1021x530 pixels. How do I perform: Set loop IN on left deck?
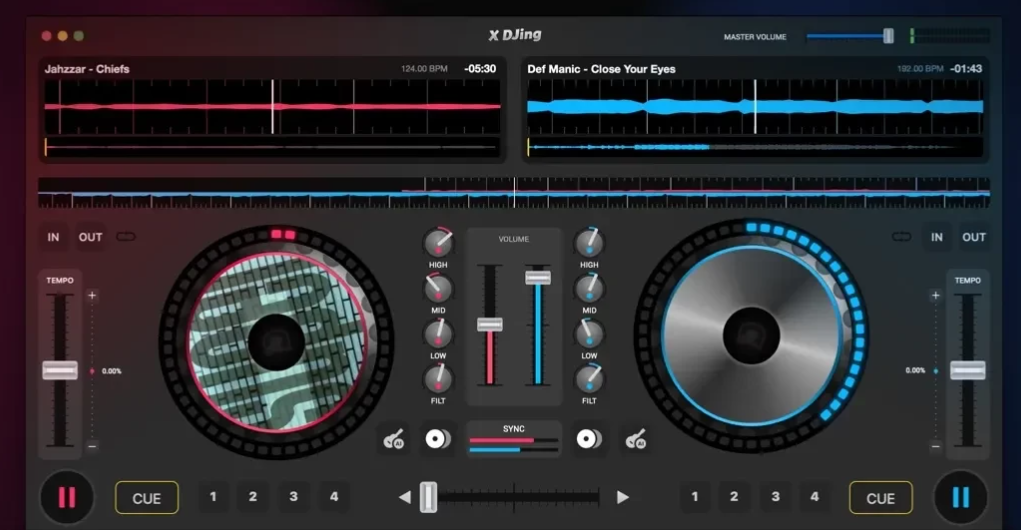[53, 237]
